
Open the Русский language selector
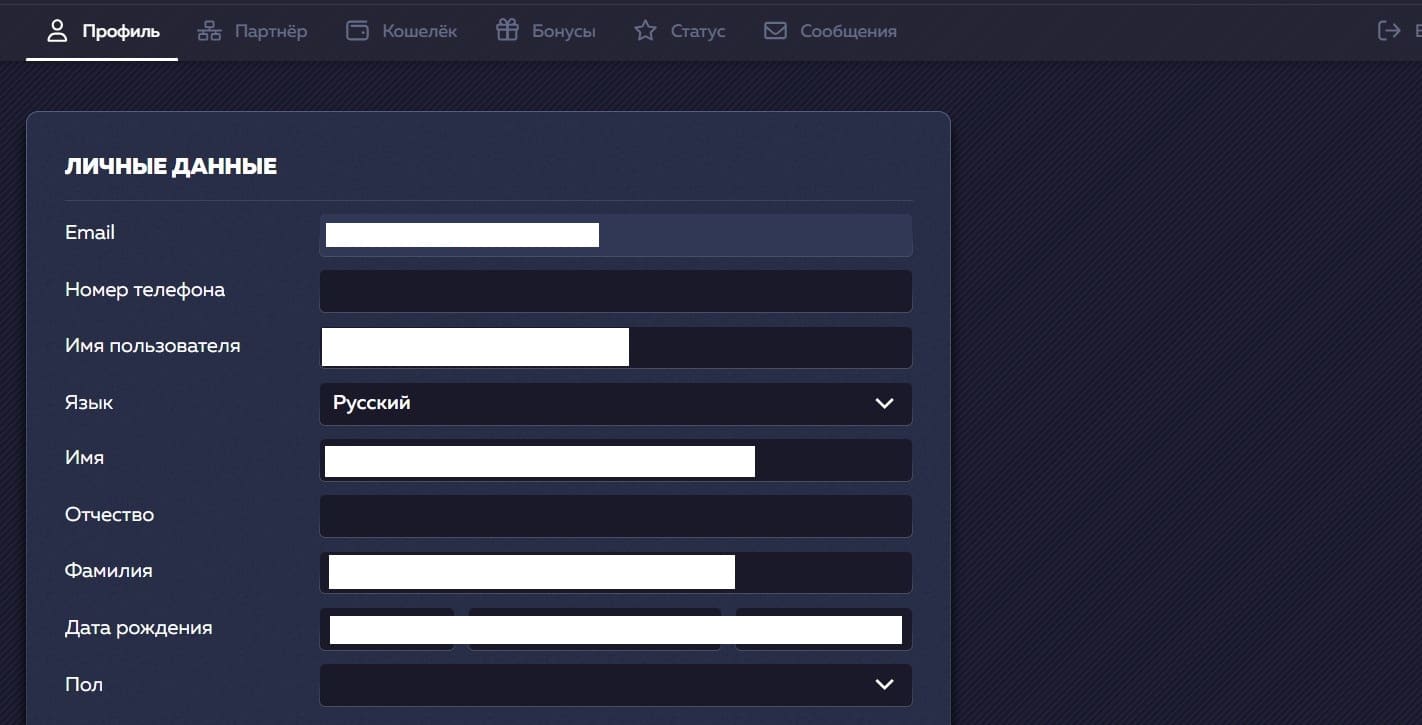point(600,404)
